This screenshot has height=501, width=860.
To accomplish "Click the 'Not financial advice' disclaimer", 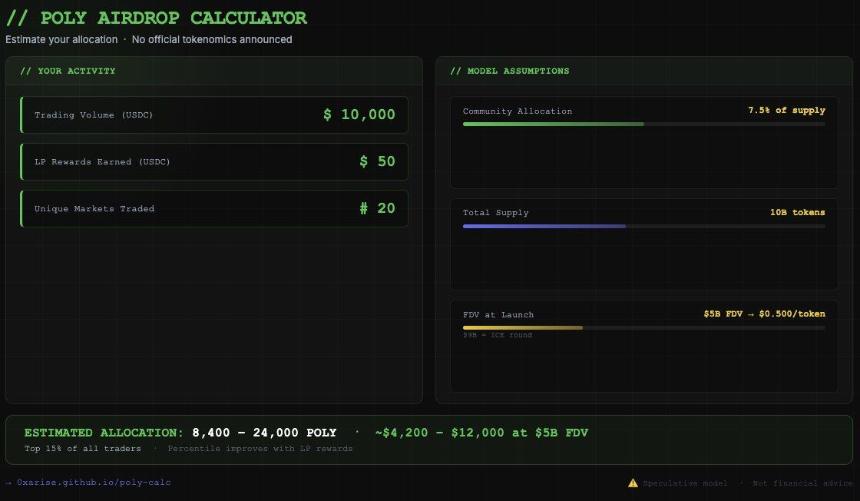I will (802, 483).
